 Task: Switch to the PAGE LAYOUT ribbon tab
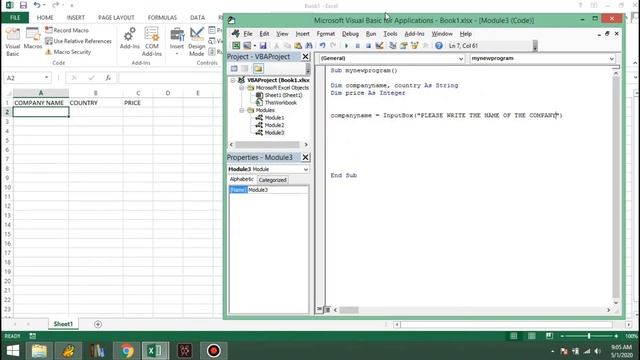(x=116, y=18)
